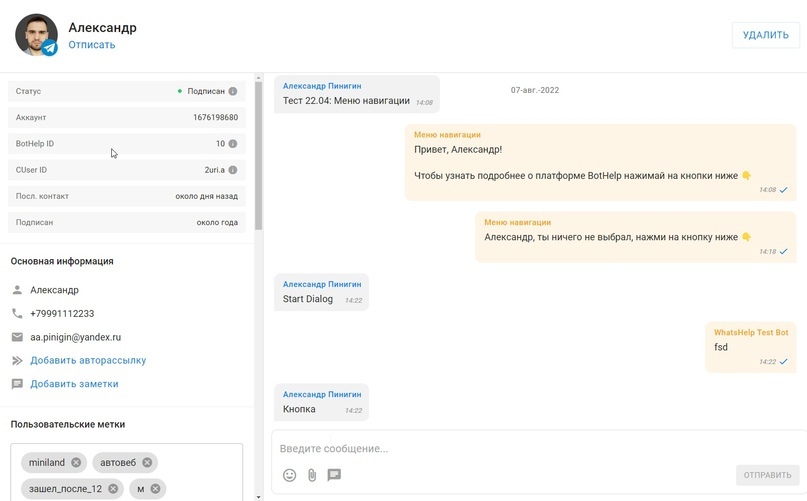Click the emoji picker icon

click(x=290, y=475)
